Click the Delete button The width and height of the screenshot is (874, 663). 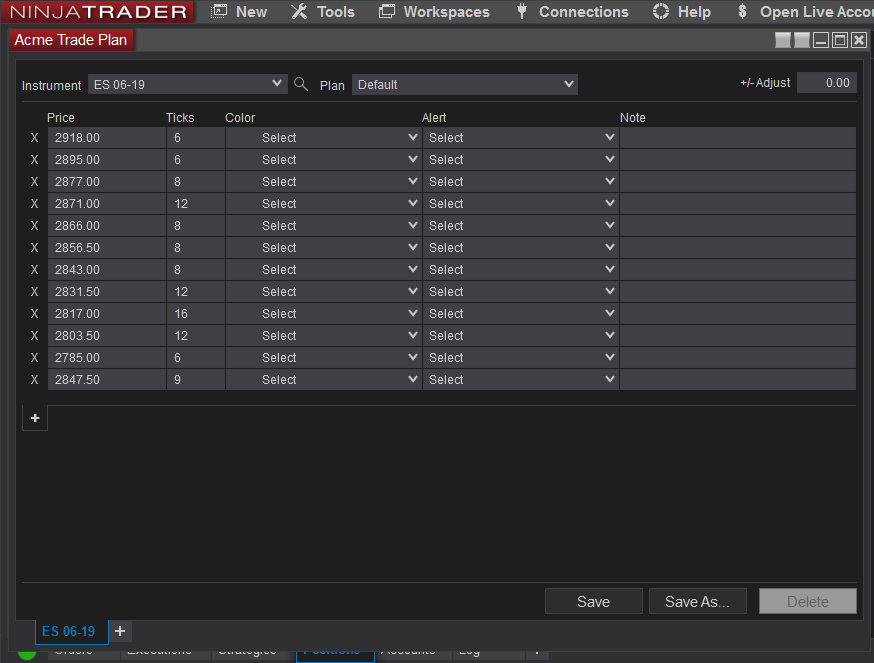coord(808,601)
